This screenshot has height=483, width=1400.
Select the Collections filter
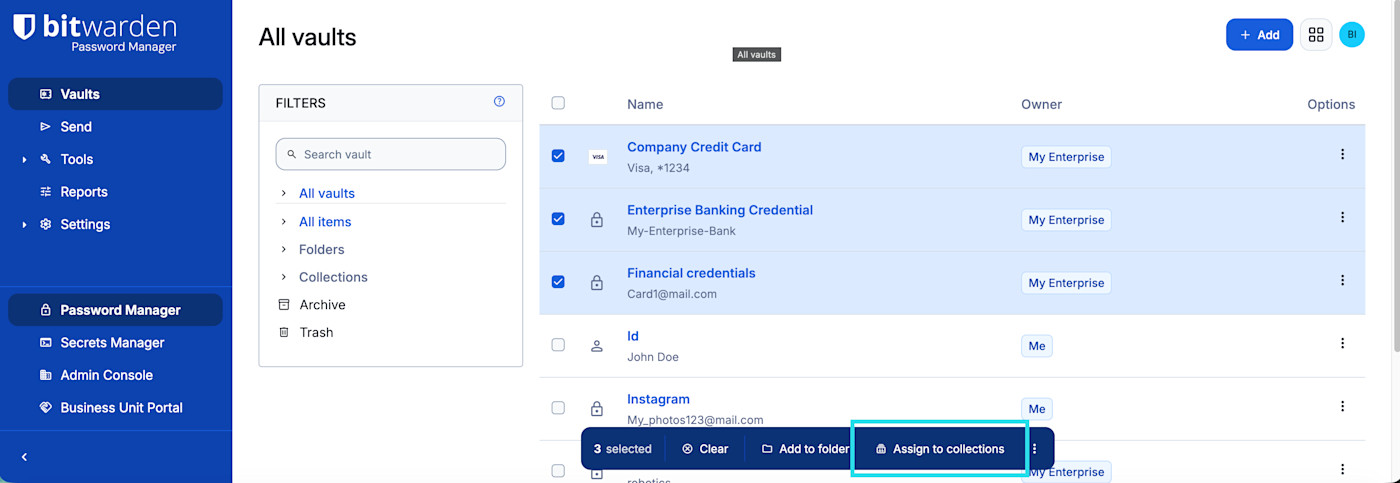pyautogui.click(x=333, y=277)
